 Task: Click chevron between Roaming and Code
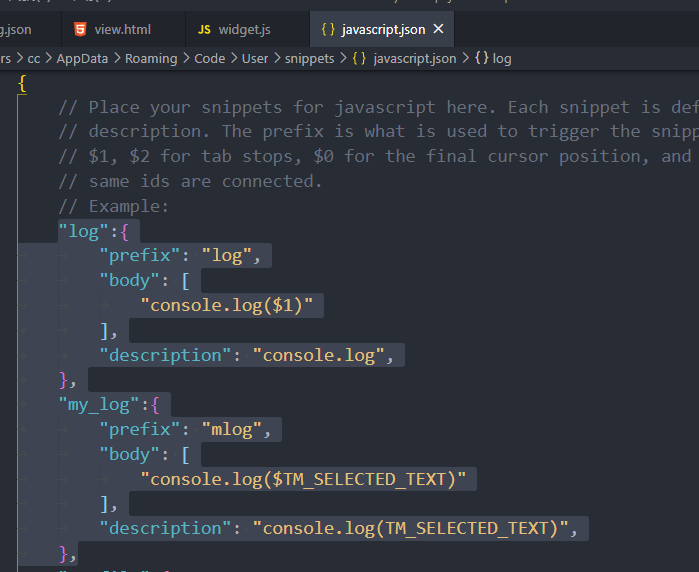(x=186, y=58)
